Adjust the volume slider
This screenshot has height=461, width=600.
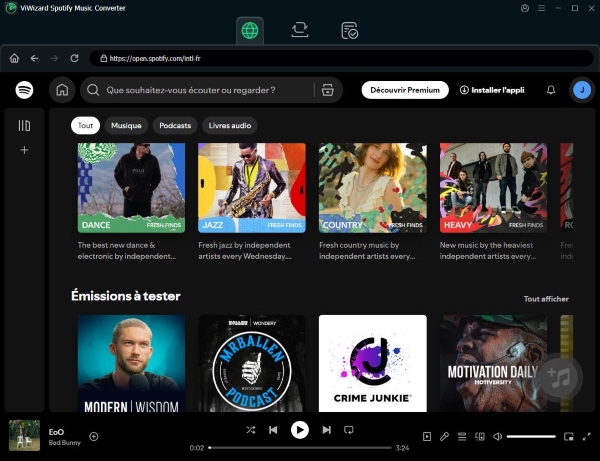click(531, 437)
